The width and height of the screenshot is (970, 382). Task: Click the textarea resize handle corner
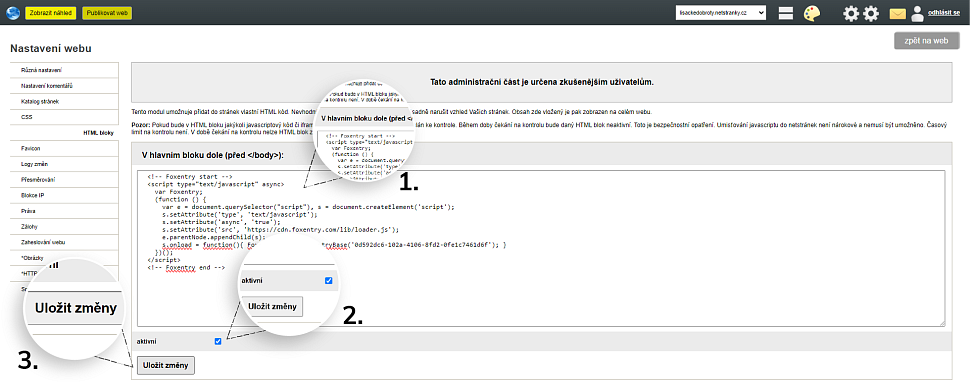tap(942, 323)
